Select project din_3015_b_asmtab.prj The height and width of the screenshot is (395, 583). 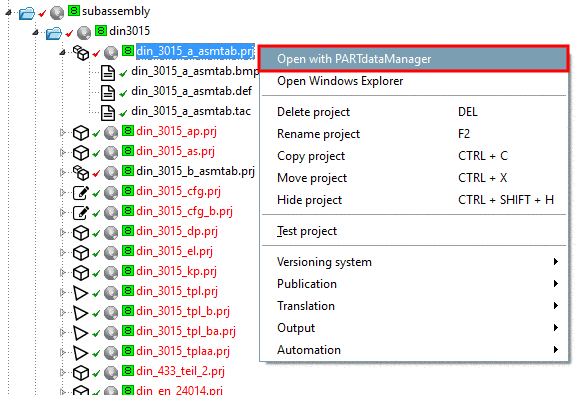[196, 171]
